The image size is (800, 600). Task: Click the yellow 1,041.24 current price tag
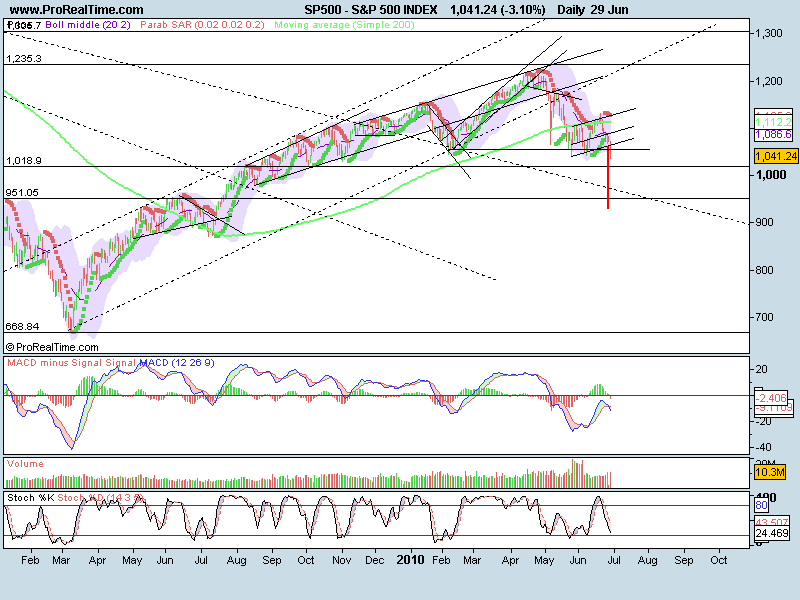(x=776, y=156)
